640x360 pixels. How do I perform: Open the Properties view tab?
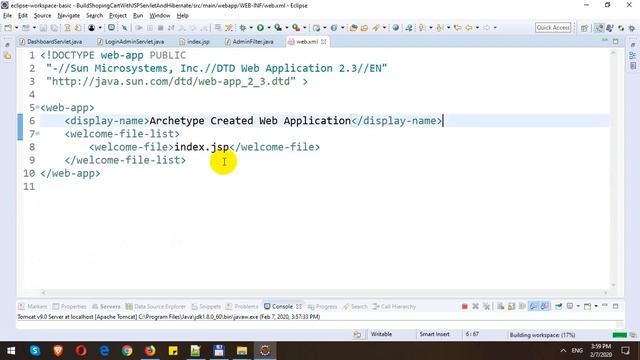[x=69, y=307]
